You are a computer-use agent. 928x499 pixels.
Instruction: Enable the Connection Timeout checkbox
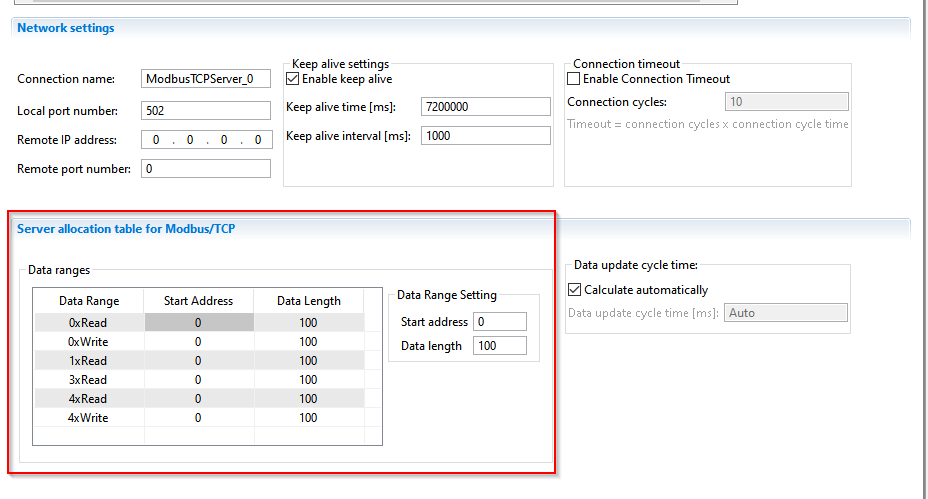[x=573, y=79]
